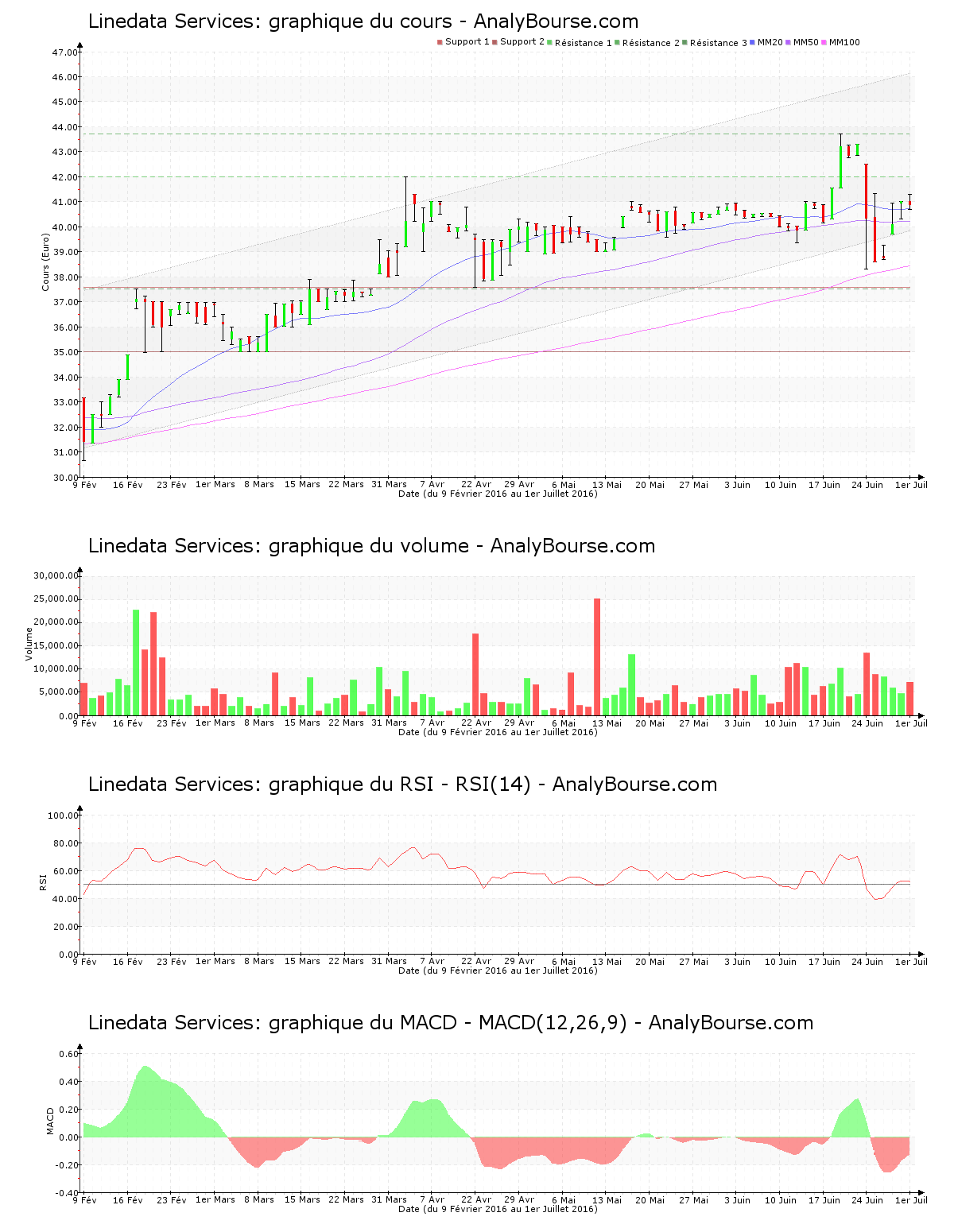
Task: Click the price chart date range caption
Action: coord(498,494)
